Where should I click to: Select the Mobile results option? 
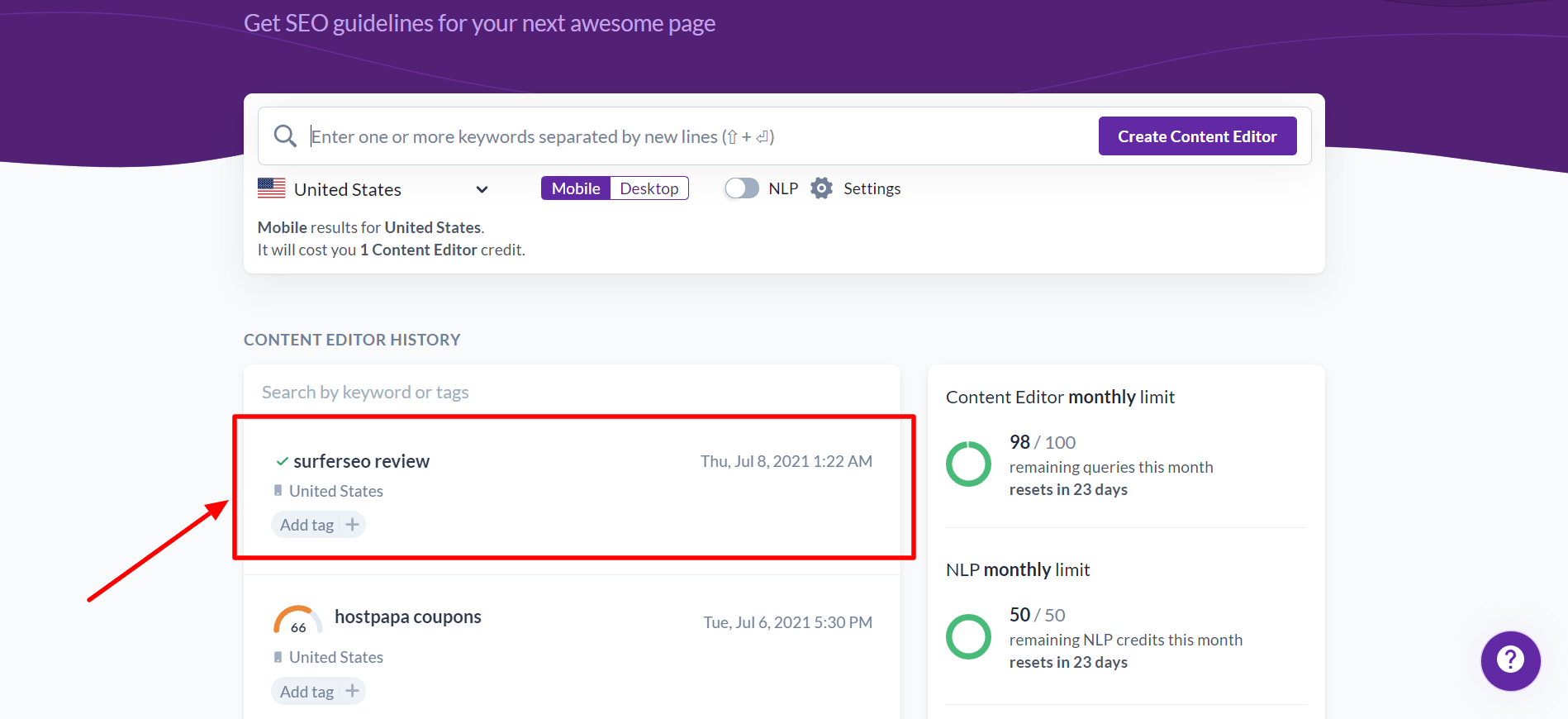576,188
